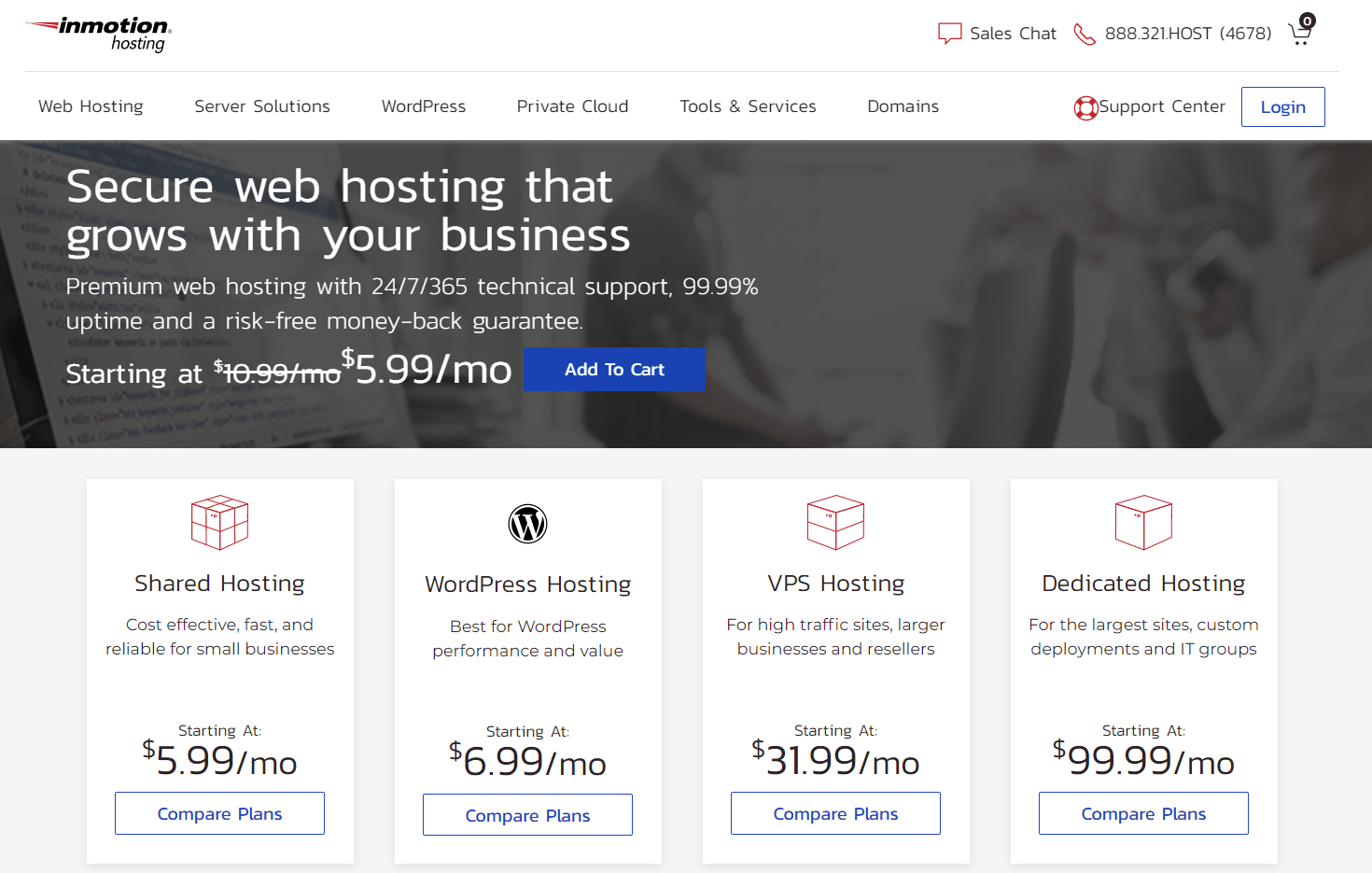Screen dimensions: 1372x873
Task: Compare Plans for Dedicated Hosting
Action: pyautogui.click(x=1143, y=813)
